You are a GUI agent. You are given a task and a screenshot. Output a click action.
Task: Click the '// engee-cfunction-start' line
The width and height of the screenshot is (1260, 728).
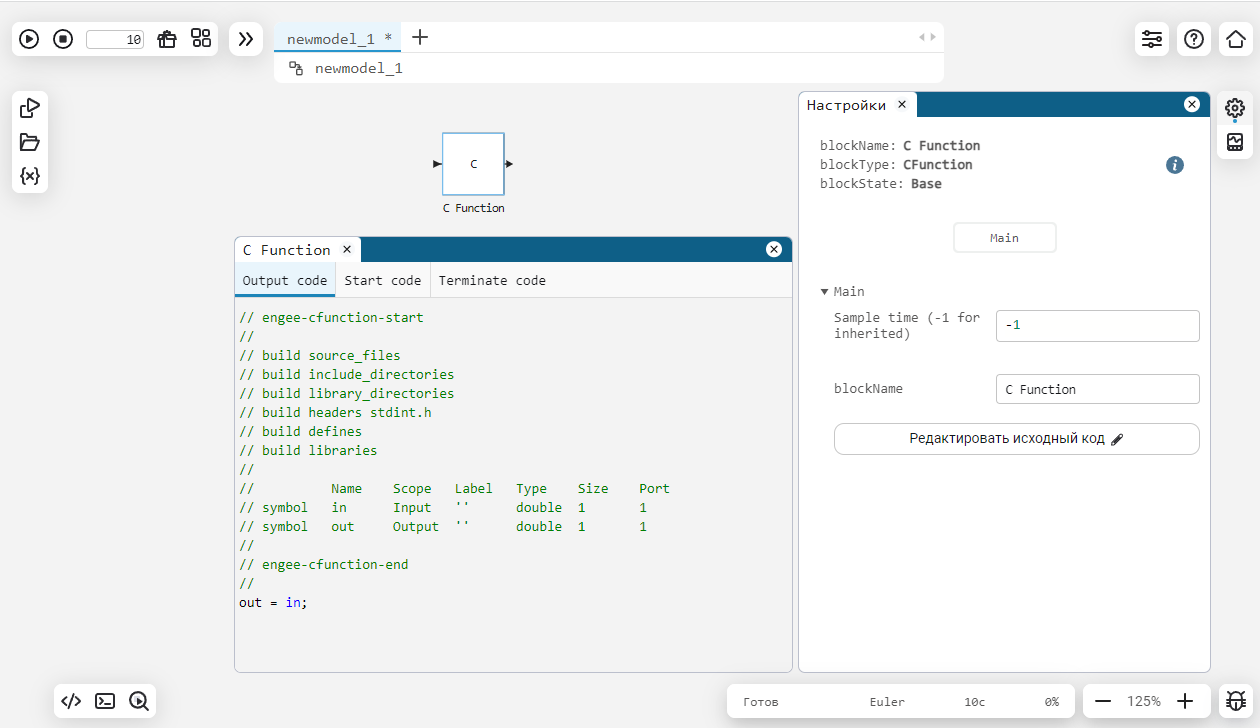click(x=331, y=318)
